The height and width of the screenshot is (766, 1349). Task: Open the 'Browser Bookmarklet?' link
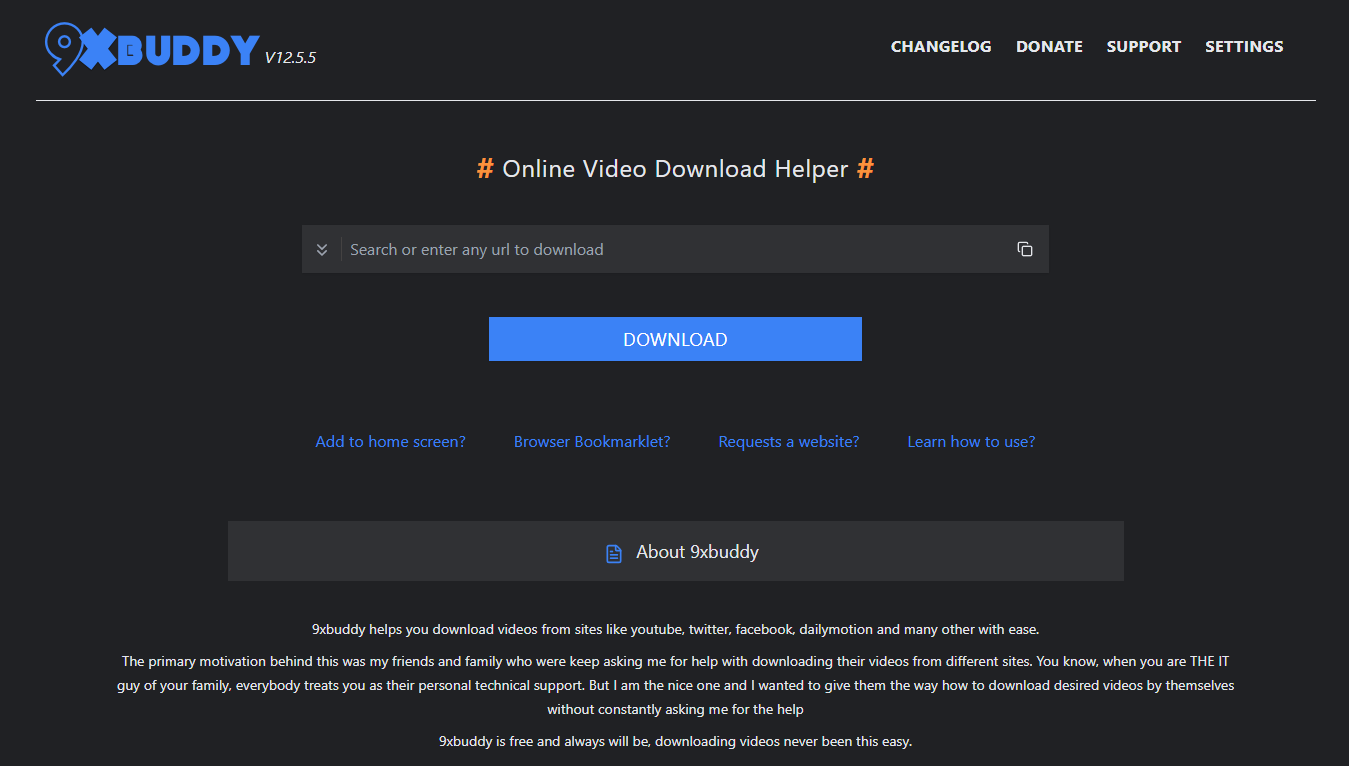(x=592, y=441)
